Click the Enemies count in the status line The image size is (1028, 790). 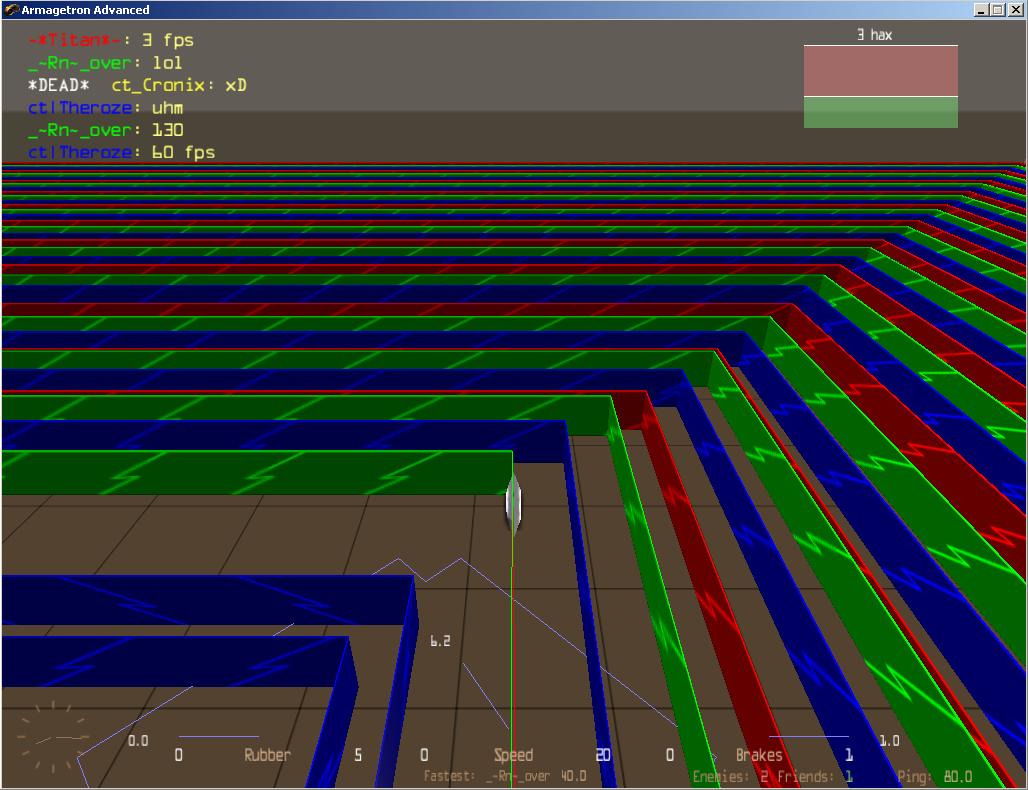[x=730, y=776]
